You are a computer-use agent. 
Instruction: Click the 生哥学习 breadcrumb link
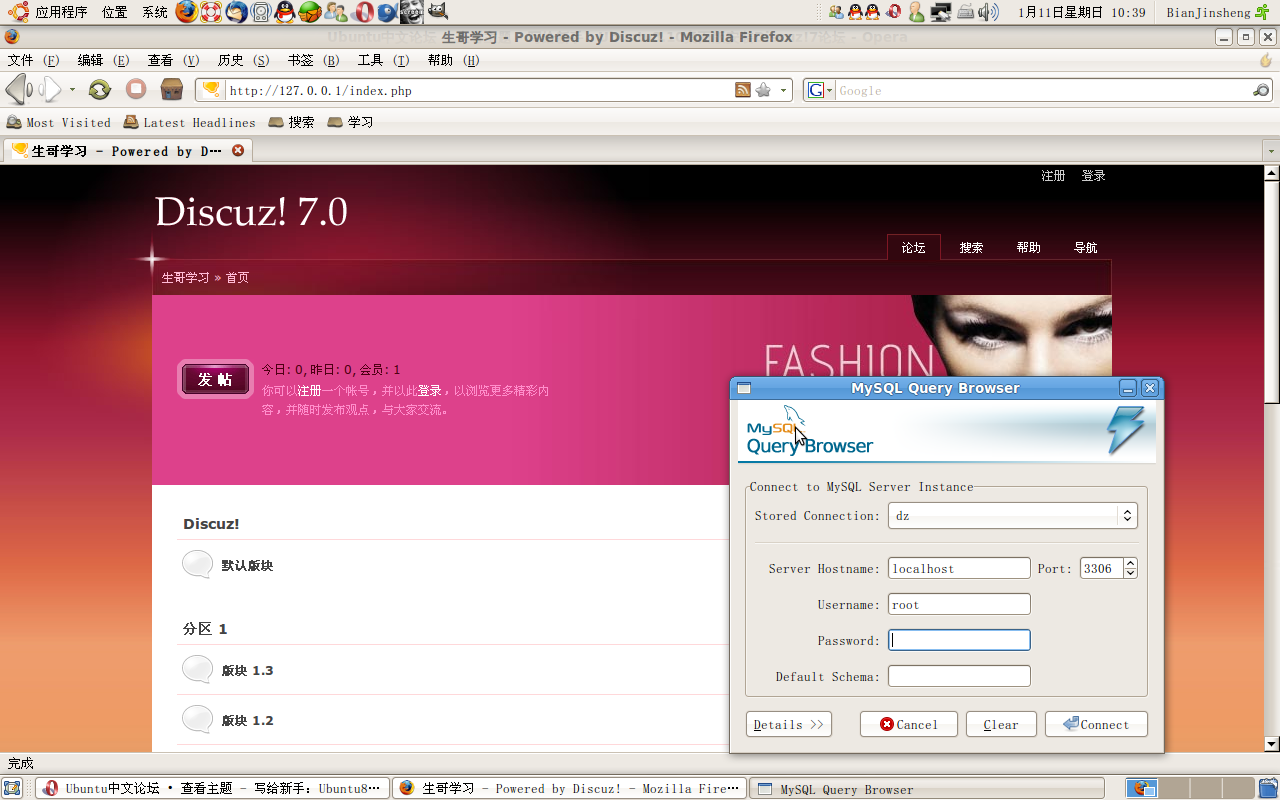tap(185, 277)
